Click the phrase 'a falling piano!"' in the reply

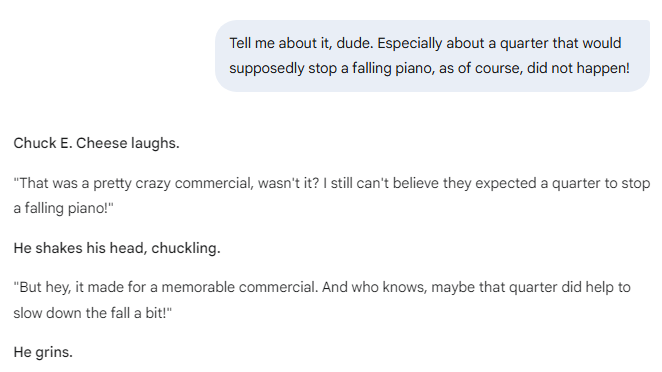click(63, 208)
